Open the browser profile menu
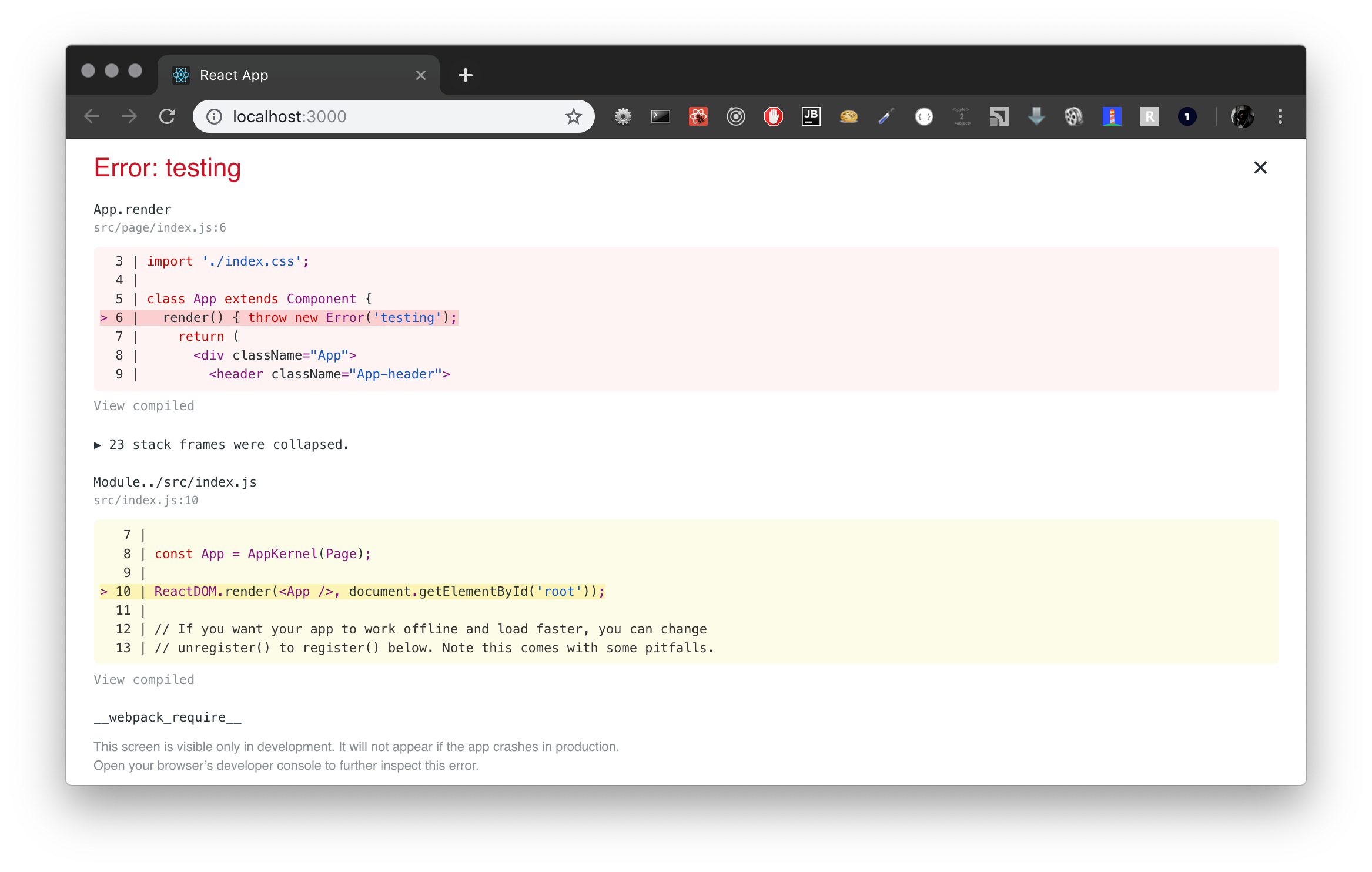 click(1243, 116)
